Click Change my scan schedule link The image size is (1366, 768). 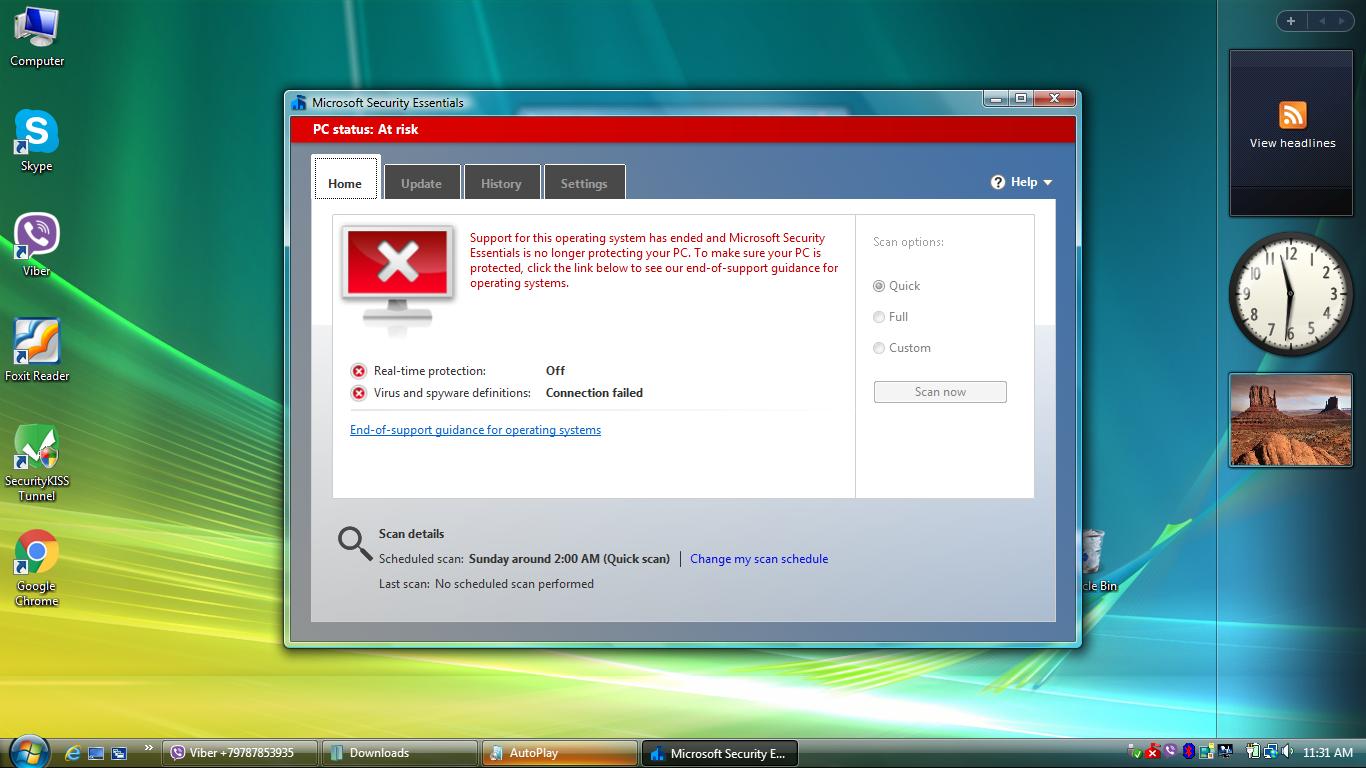(759, 559)
